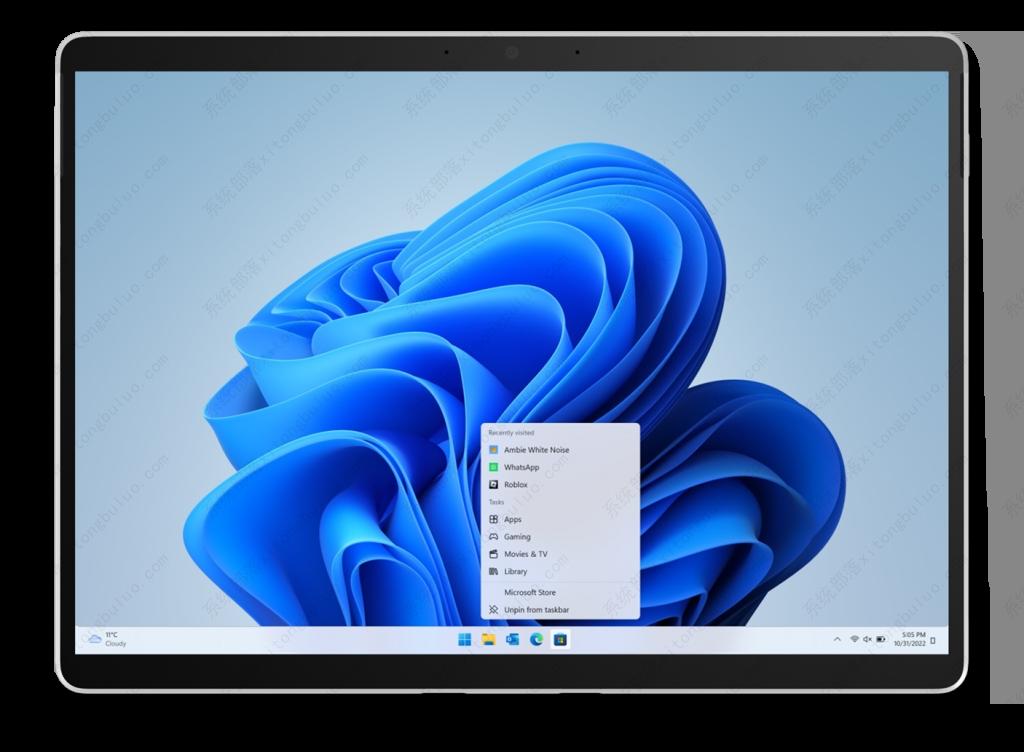Select Movies & TV from Tasks
Viewport: 1024px width, 752px height.
pyautogui.click(x=525, y=554)
